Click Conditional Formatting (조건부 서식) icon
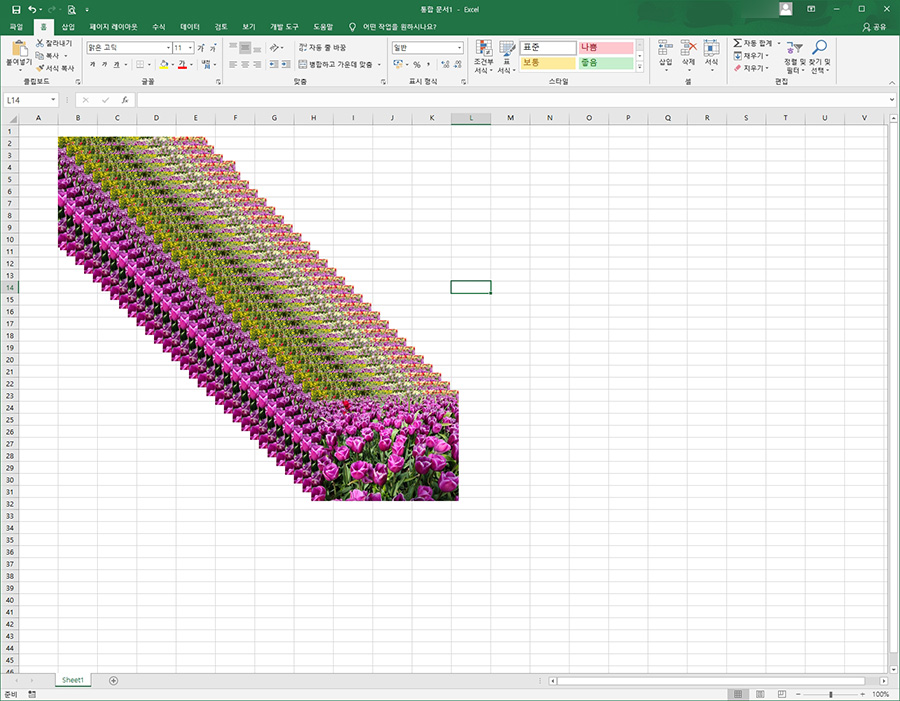The height and width of the screenshot is (701, 900). 484,48
